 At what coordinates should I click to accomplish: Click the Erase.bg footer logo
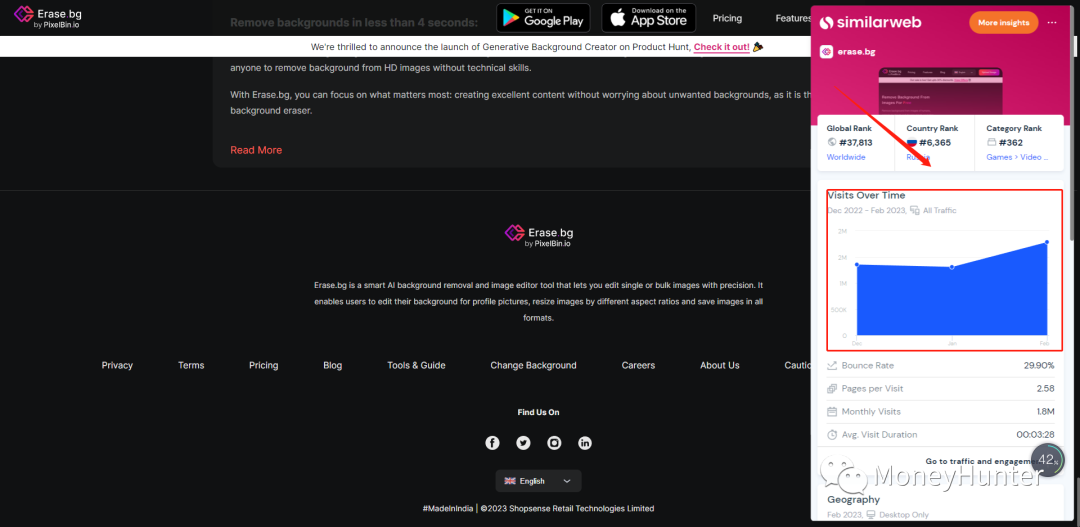(538, 236)
